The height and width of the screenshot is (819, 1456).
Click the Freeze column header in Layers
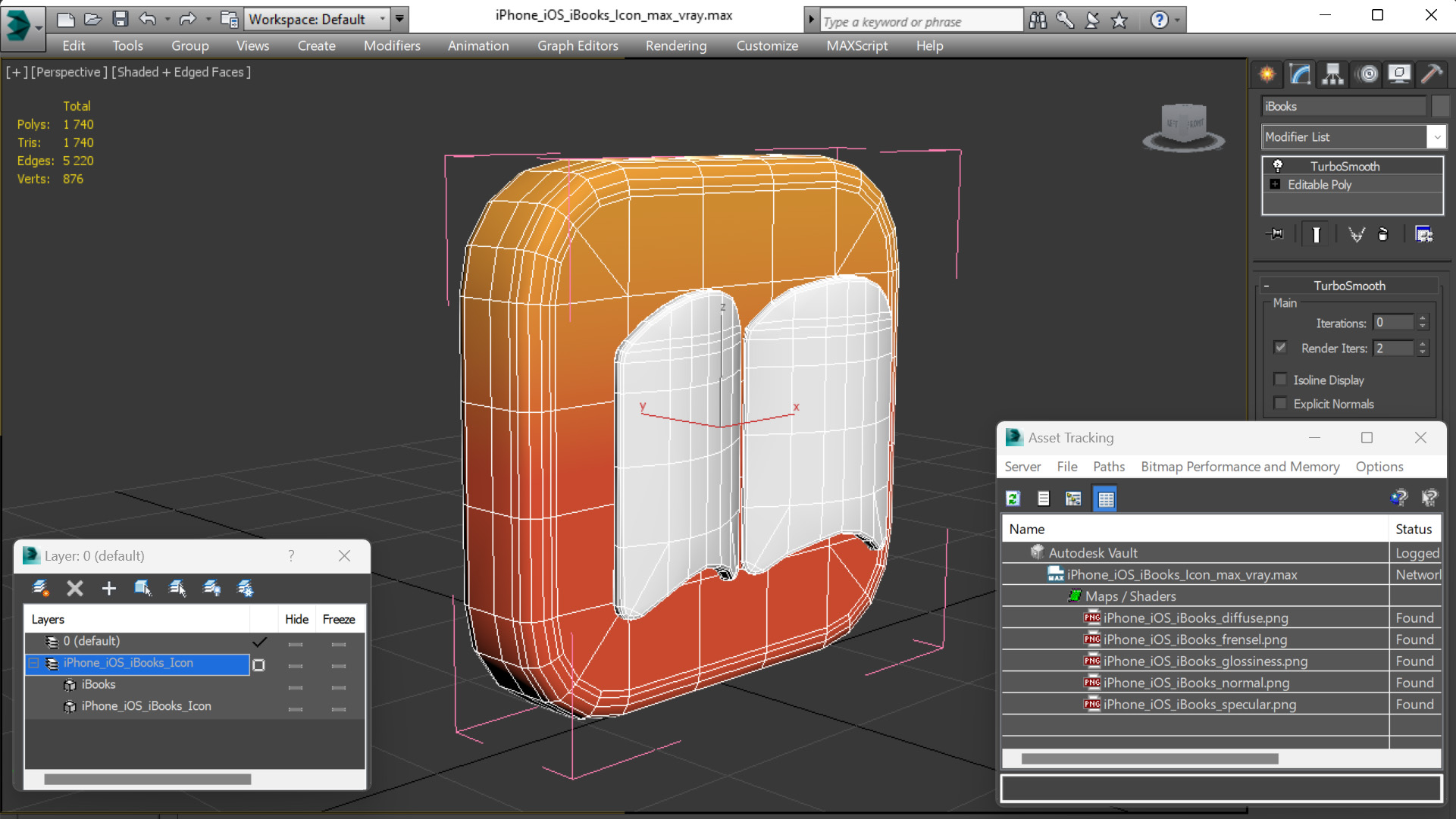339,619
